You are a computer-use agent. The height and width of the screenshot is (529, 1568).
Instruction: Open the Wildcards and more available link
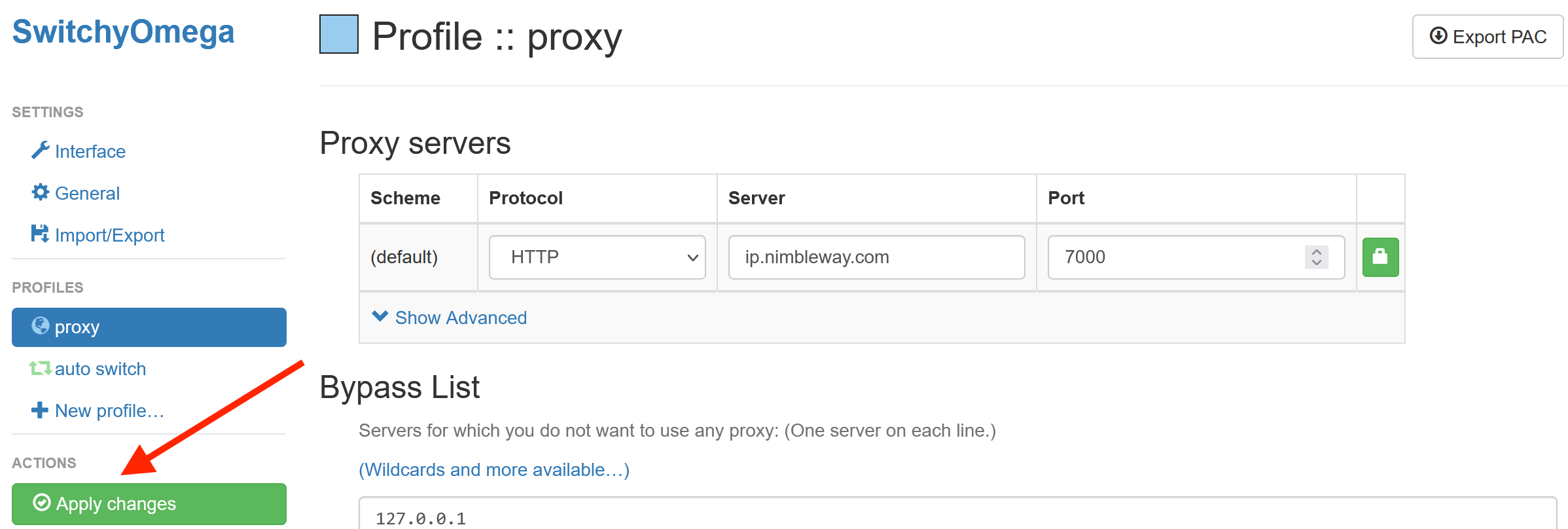pos(494,469)
